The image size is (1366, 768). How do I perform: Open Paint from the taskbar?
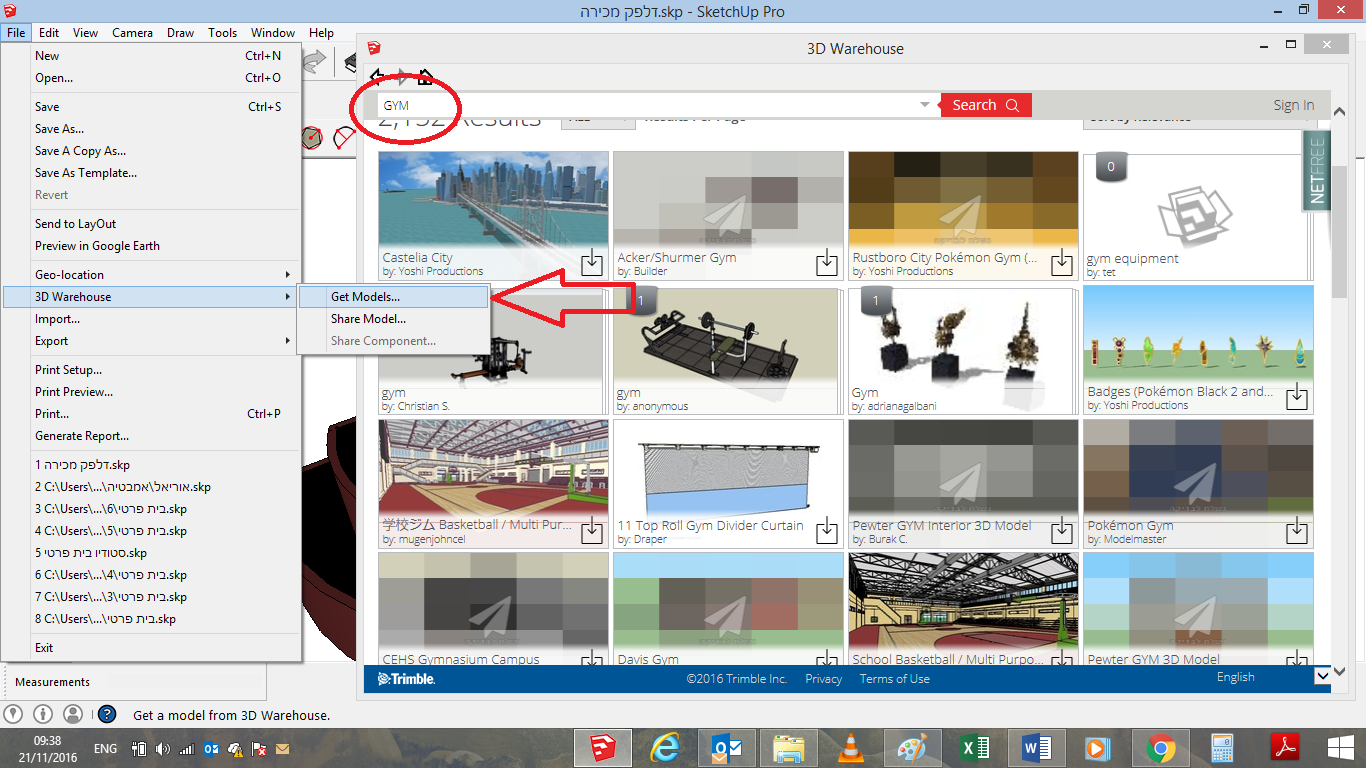pos(912,748)
